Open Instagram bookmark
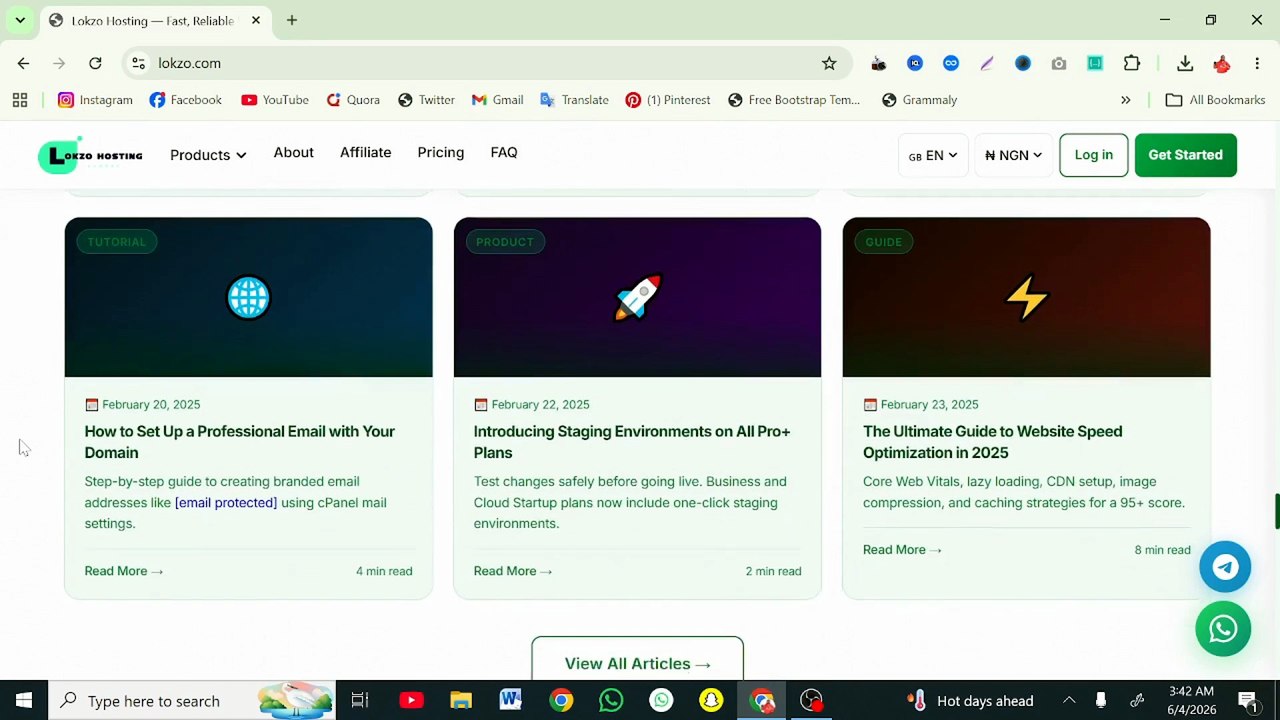The image size is (1280, 720). tap(95, 100)
